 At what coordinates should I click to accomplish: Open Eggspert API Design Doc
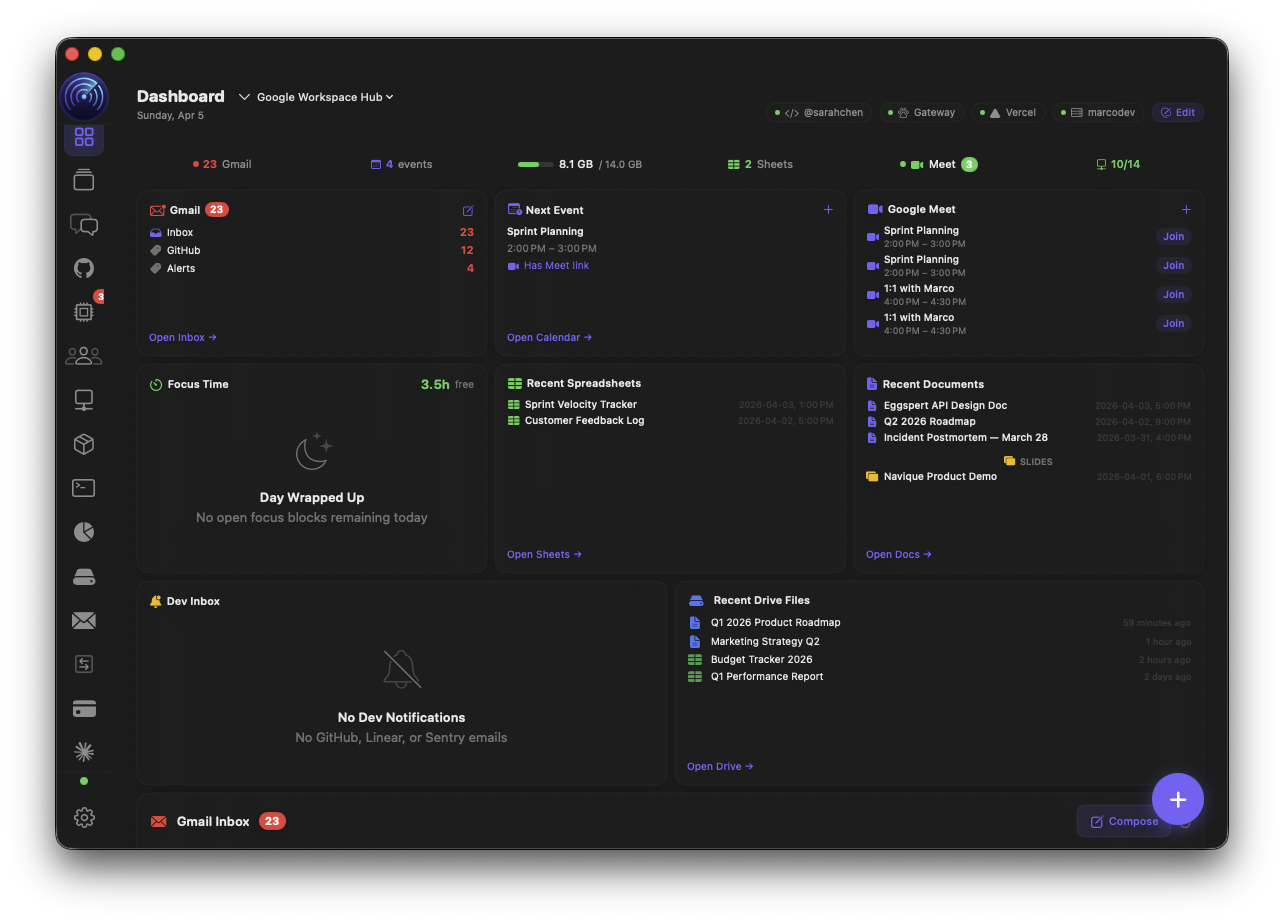1029,406
